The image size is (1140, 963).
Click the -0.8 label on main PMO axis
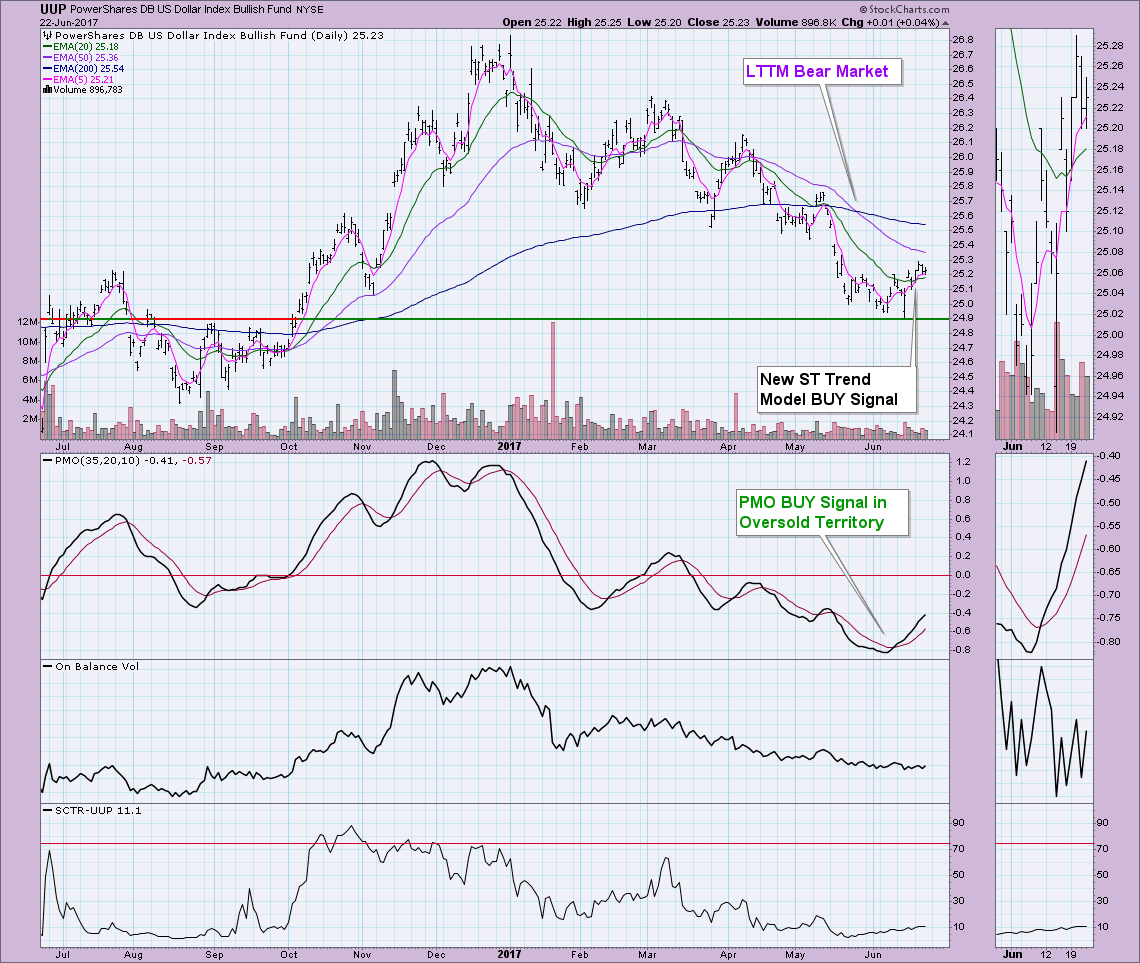pyautogui.click(x=961, y=650)
